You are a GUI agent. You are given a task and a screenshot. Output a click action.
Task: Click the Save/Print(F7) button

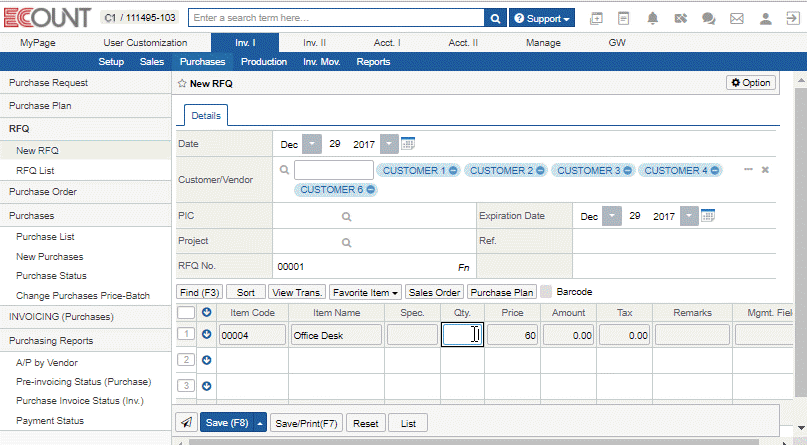point(306,423)
